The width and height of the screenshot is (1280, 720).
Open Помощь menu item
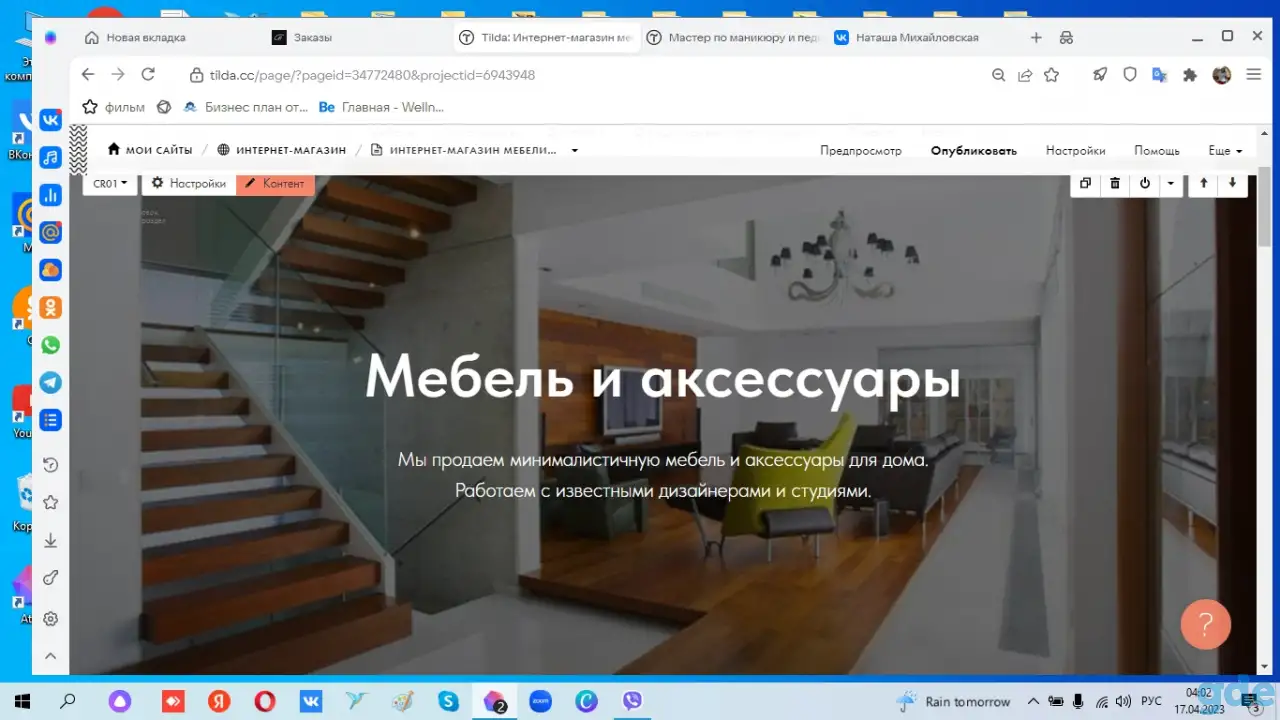click(1156, 151)
